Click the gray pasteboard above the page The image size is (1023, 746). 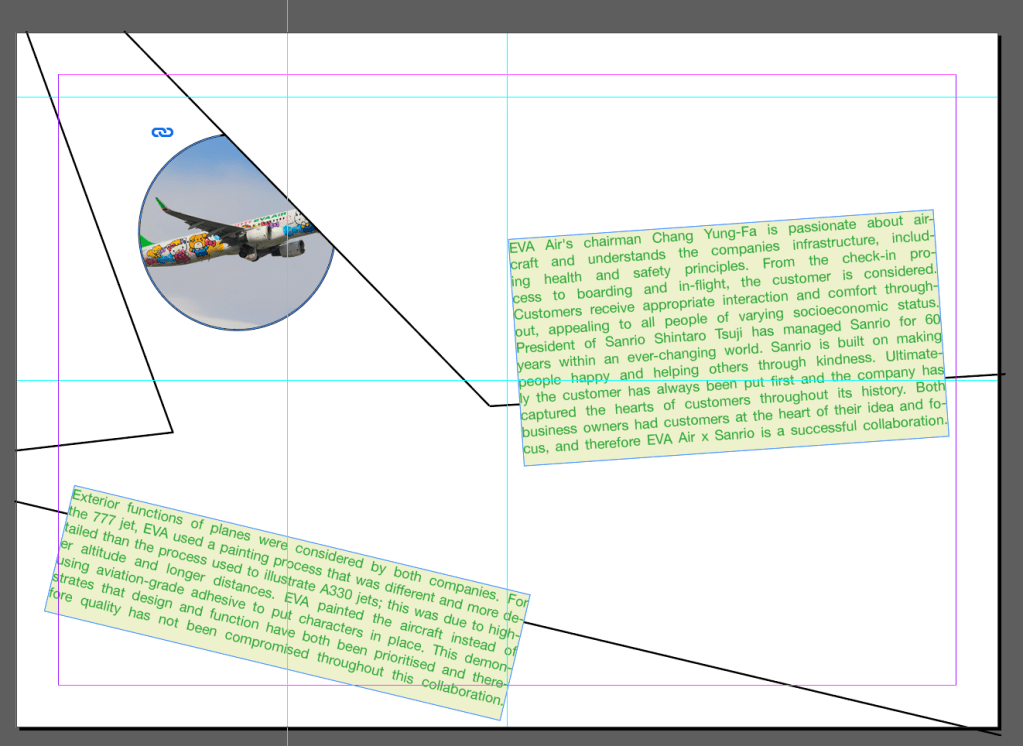(x=600, y=15)
